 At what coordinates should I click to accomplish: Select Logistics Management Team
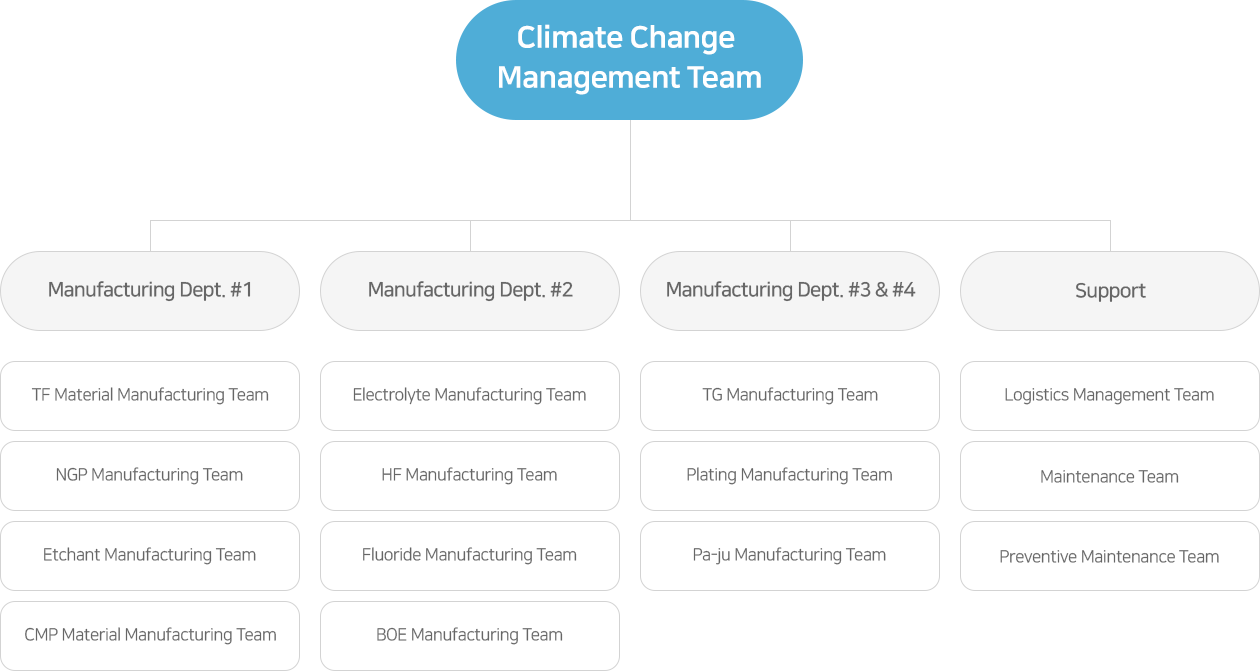point(1110,396)
